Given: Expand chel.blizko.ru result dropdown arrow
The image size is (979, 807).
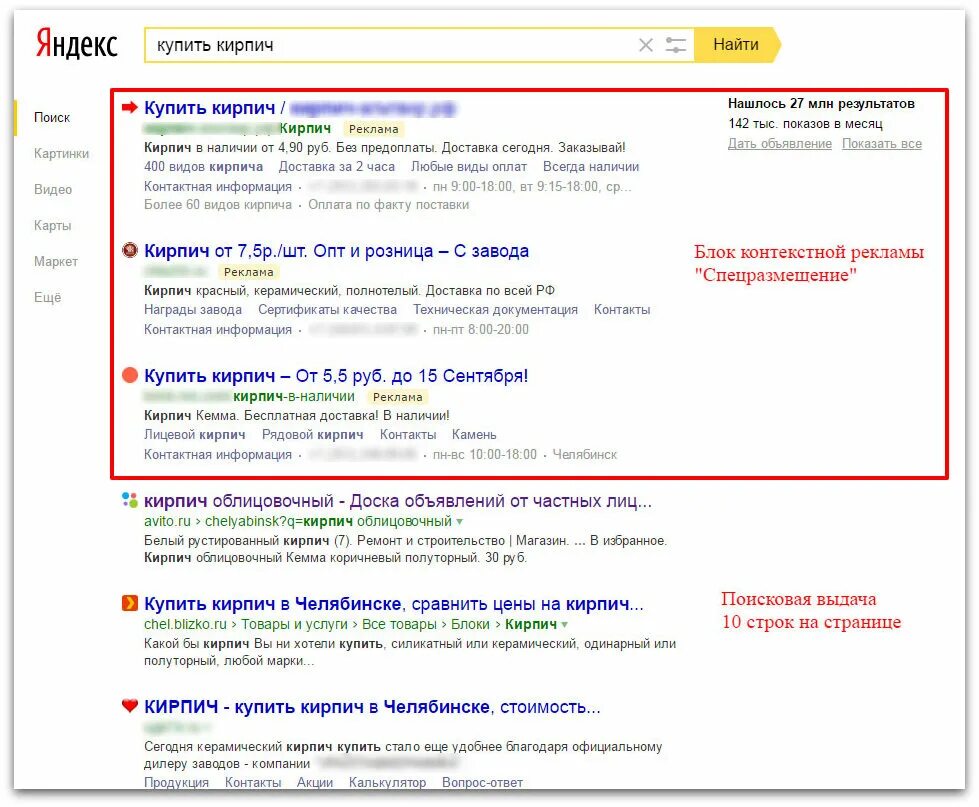Looking at the screenshot, I should coord(564,625).
